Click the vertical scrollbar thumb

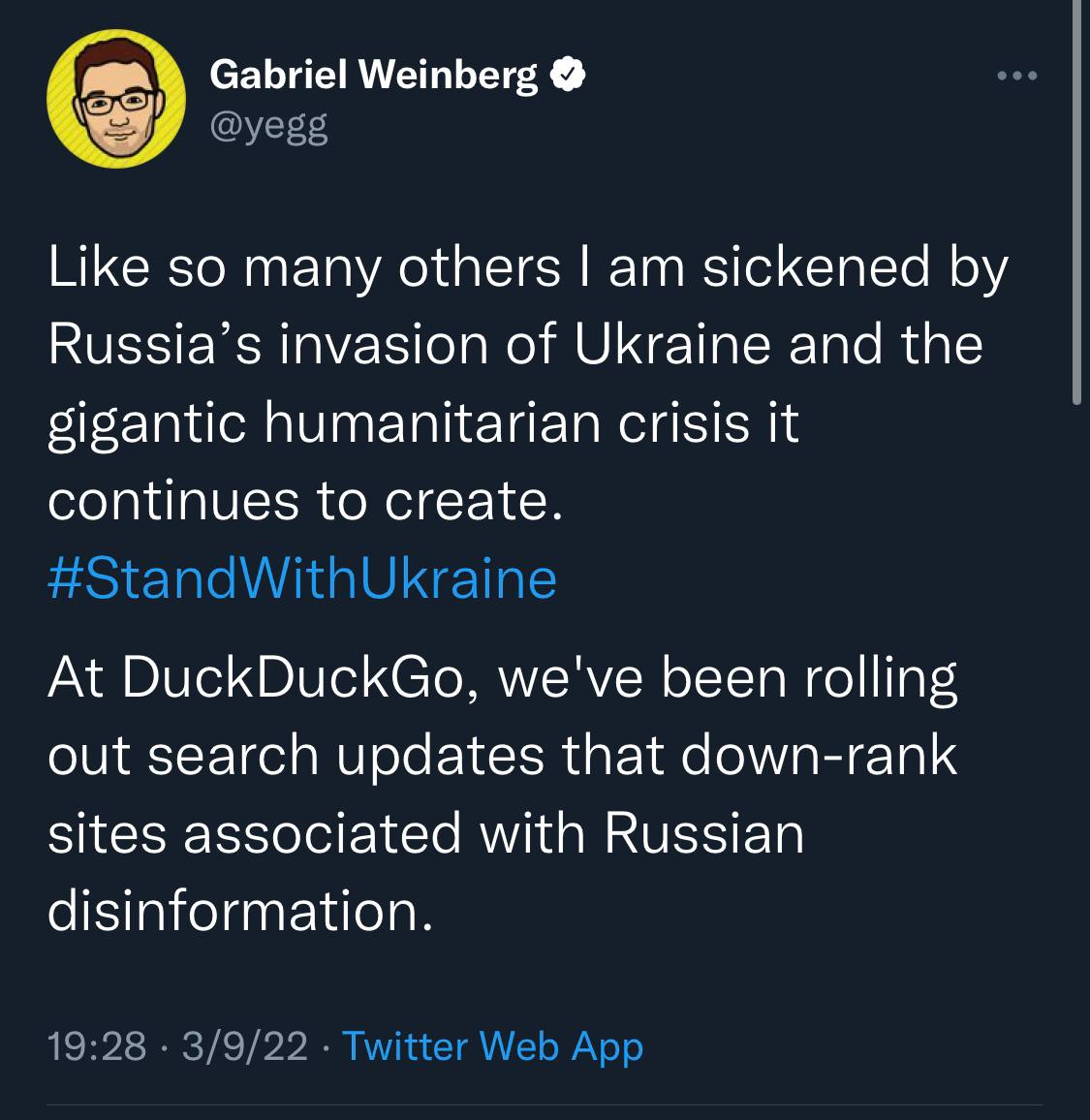1076,202
